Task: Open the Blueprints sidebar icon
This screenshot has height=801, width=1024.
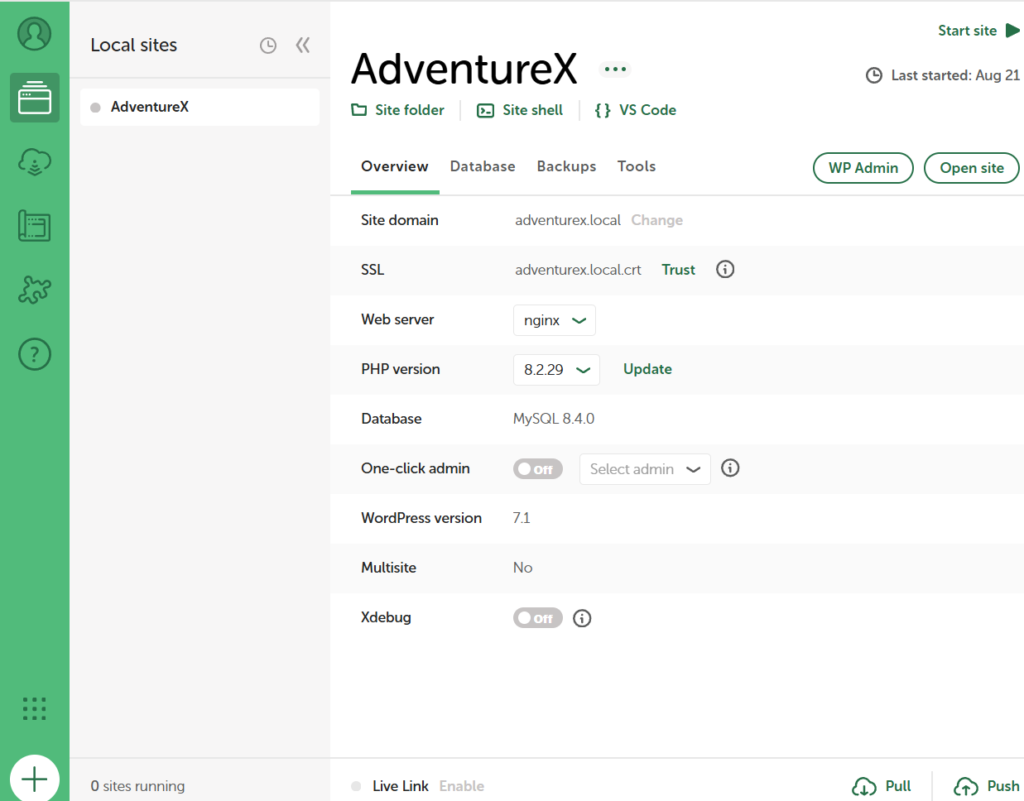Action: coord(35,226)
